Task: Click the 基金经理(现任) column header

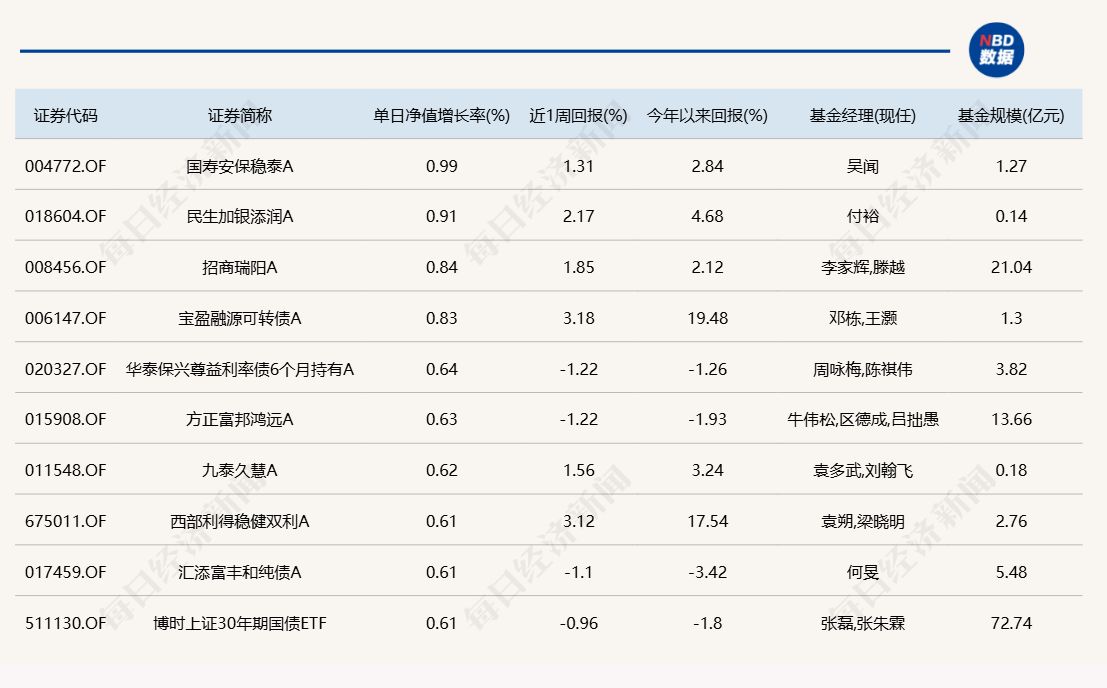Action: coord(862,115)
